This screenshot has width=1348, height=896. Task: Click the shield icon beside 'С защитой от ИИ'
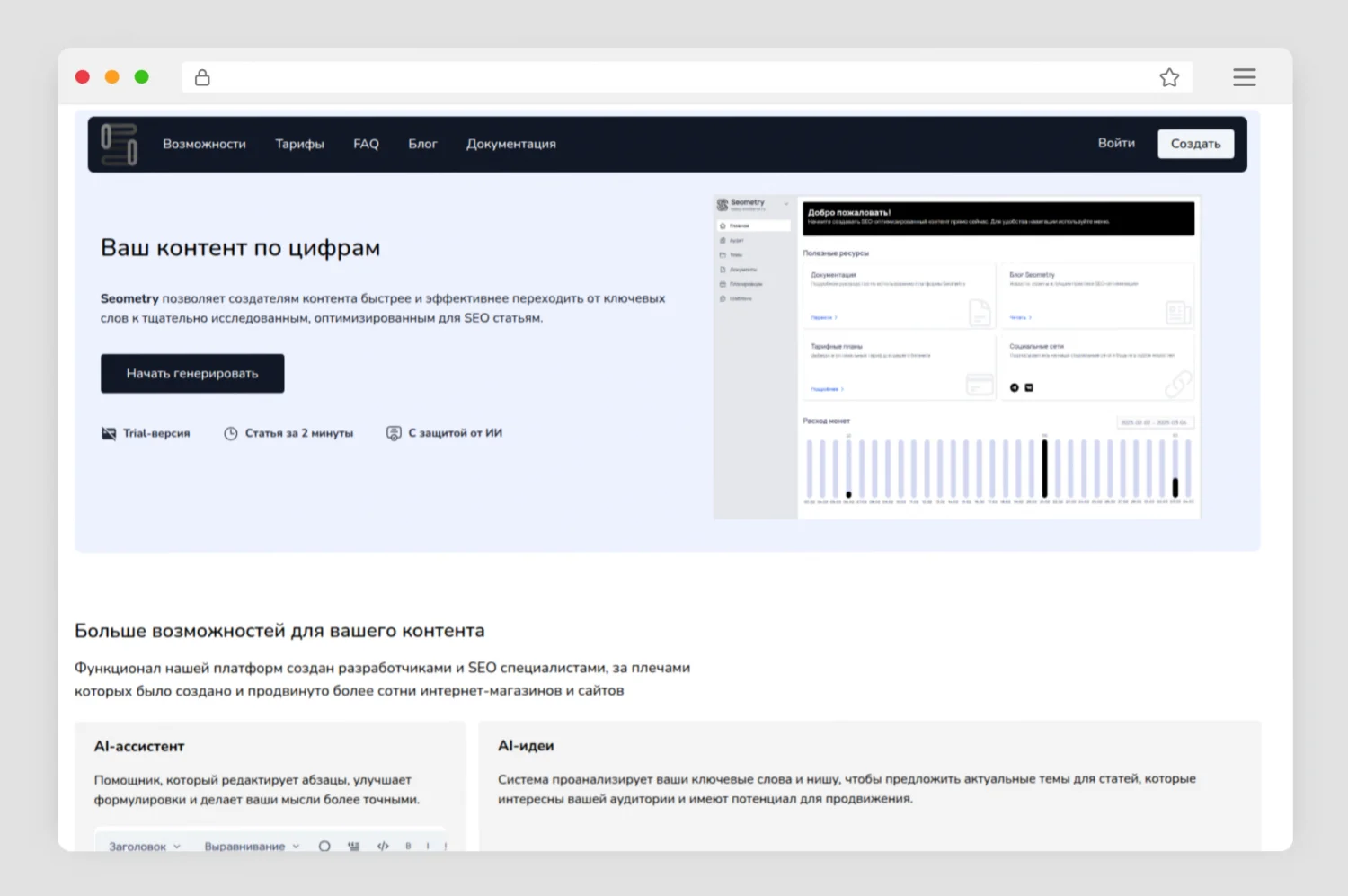394,433
